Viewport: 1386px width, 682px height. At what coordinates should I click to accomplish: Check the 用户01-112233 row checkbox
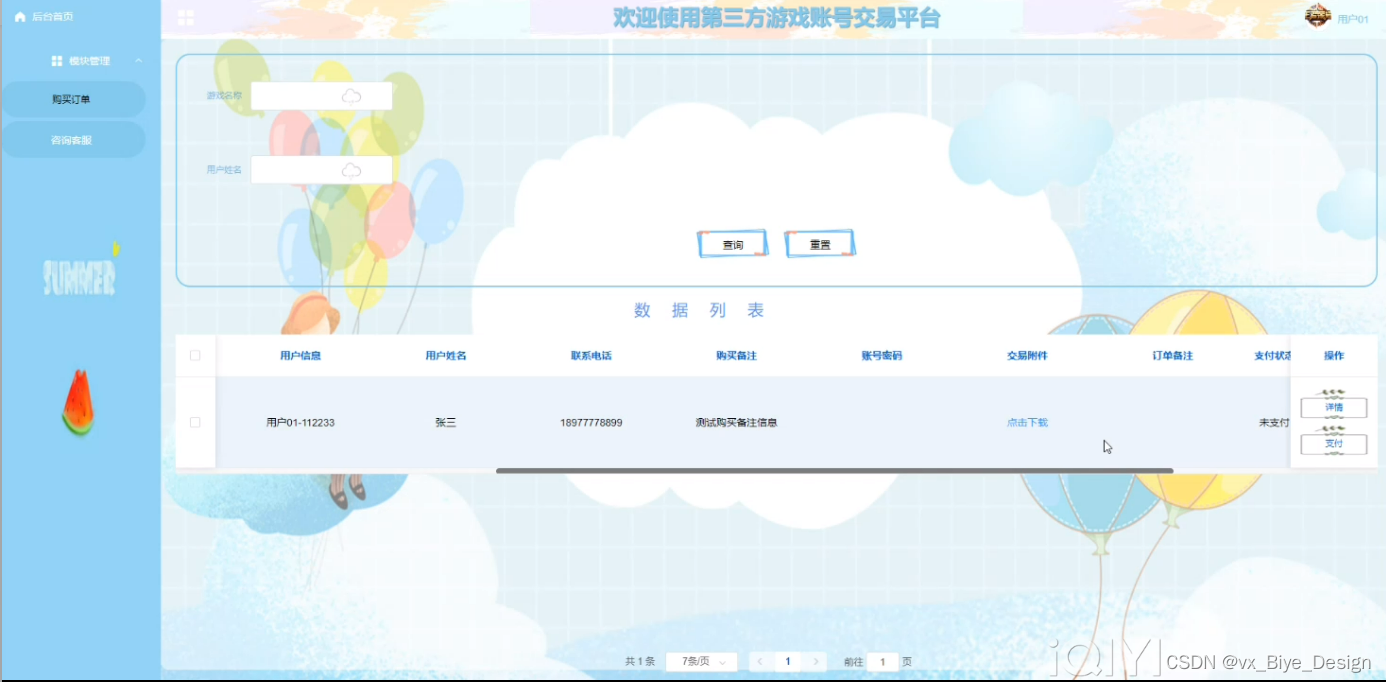coord(195,422)
